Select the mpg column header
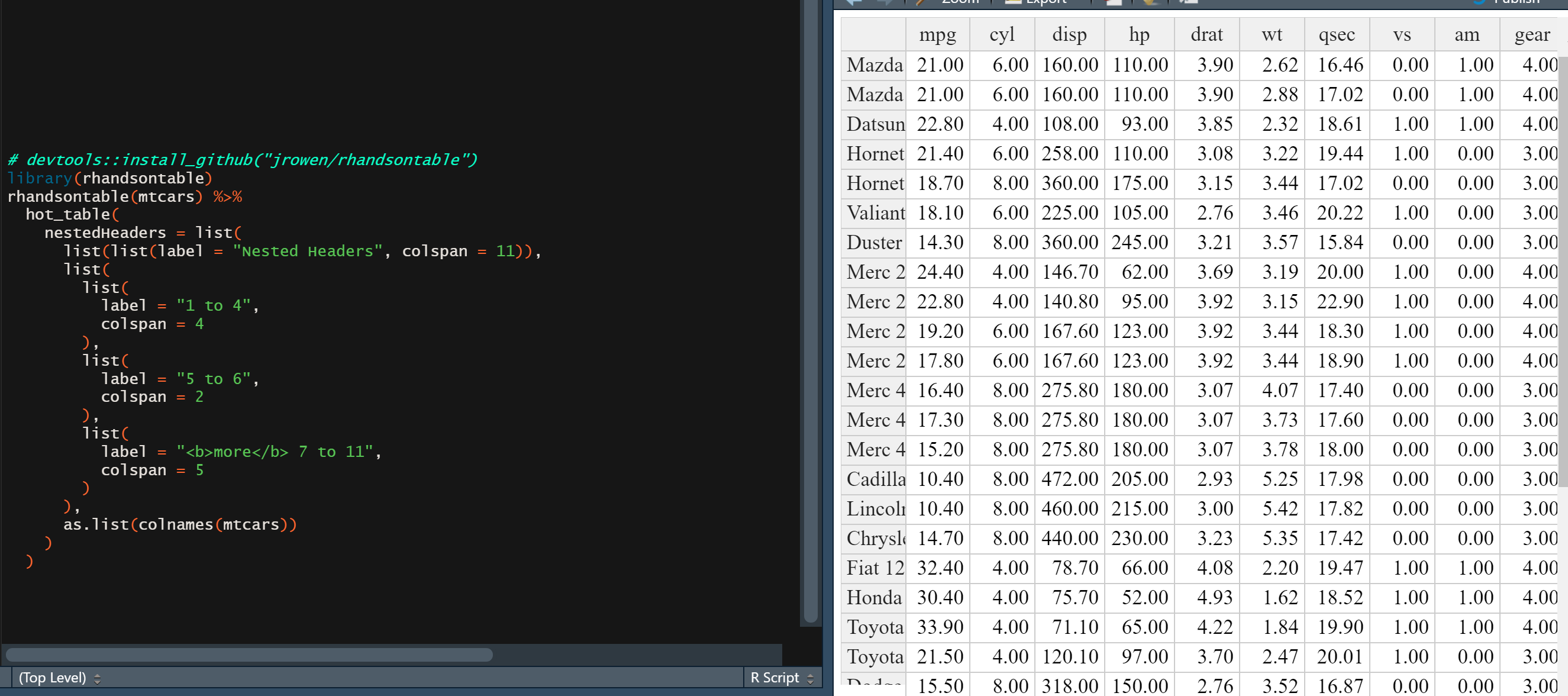The width and height of the screenshot is (1568, 696). (x=937, y=34)
